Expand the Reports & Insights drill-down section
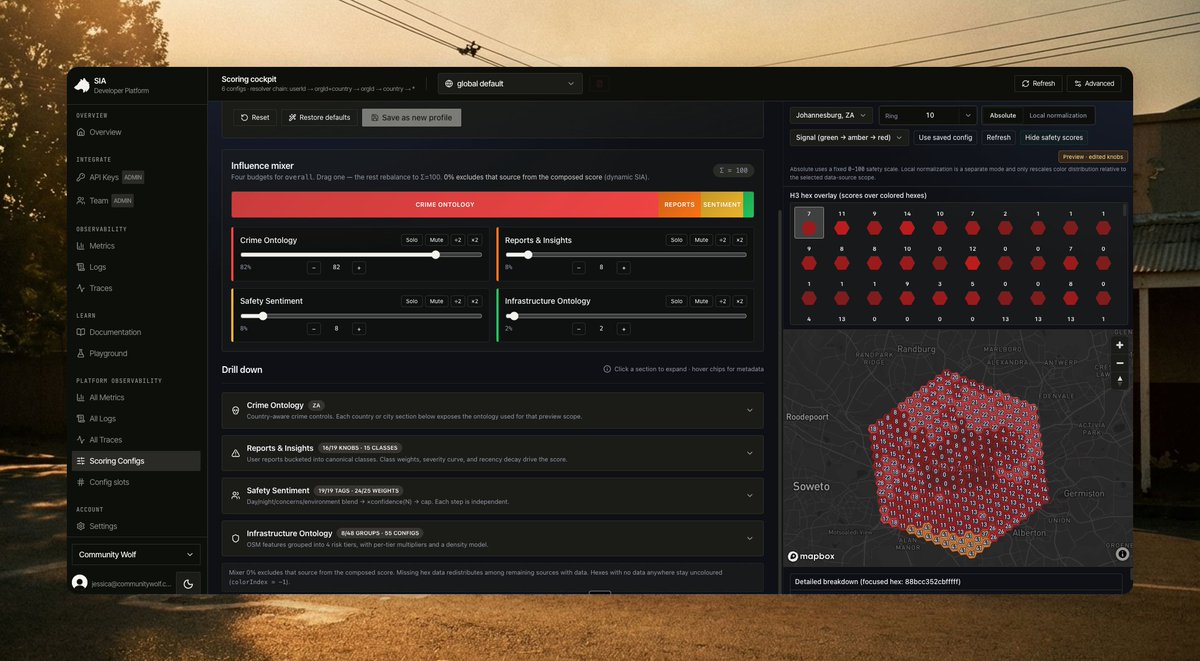The height and width of the screenshot is (661, 1200). (x=492, y=453)
